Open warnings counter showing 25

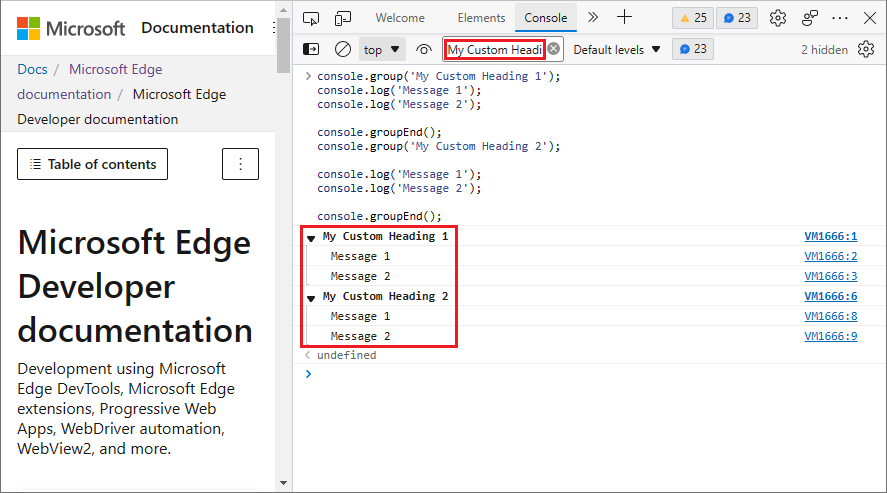(693, 18)
